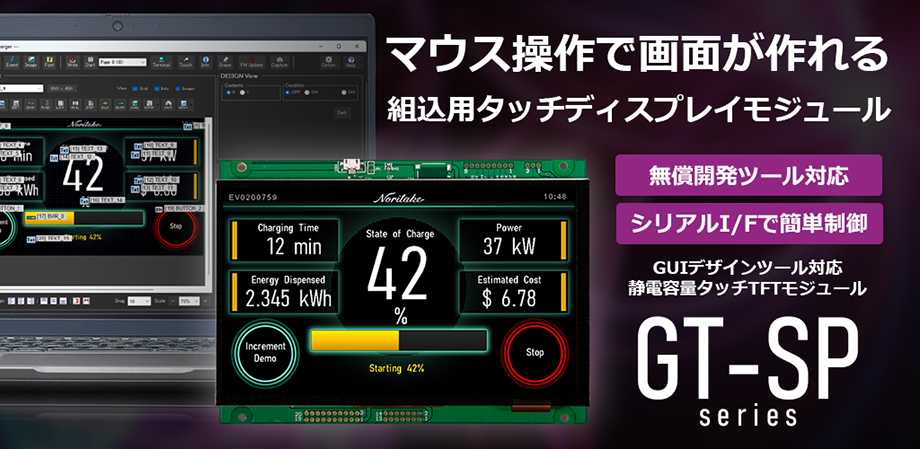
Task: Select the BUTTON 2 Stop object in canvas
Action: 175,226
